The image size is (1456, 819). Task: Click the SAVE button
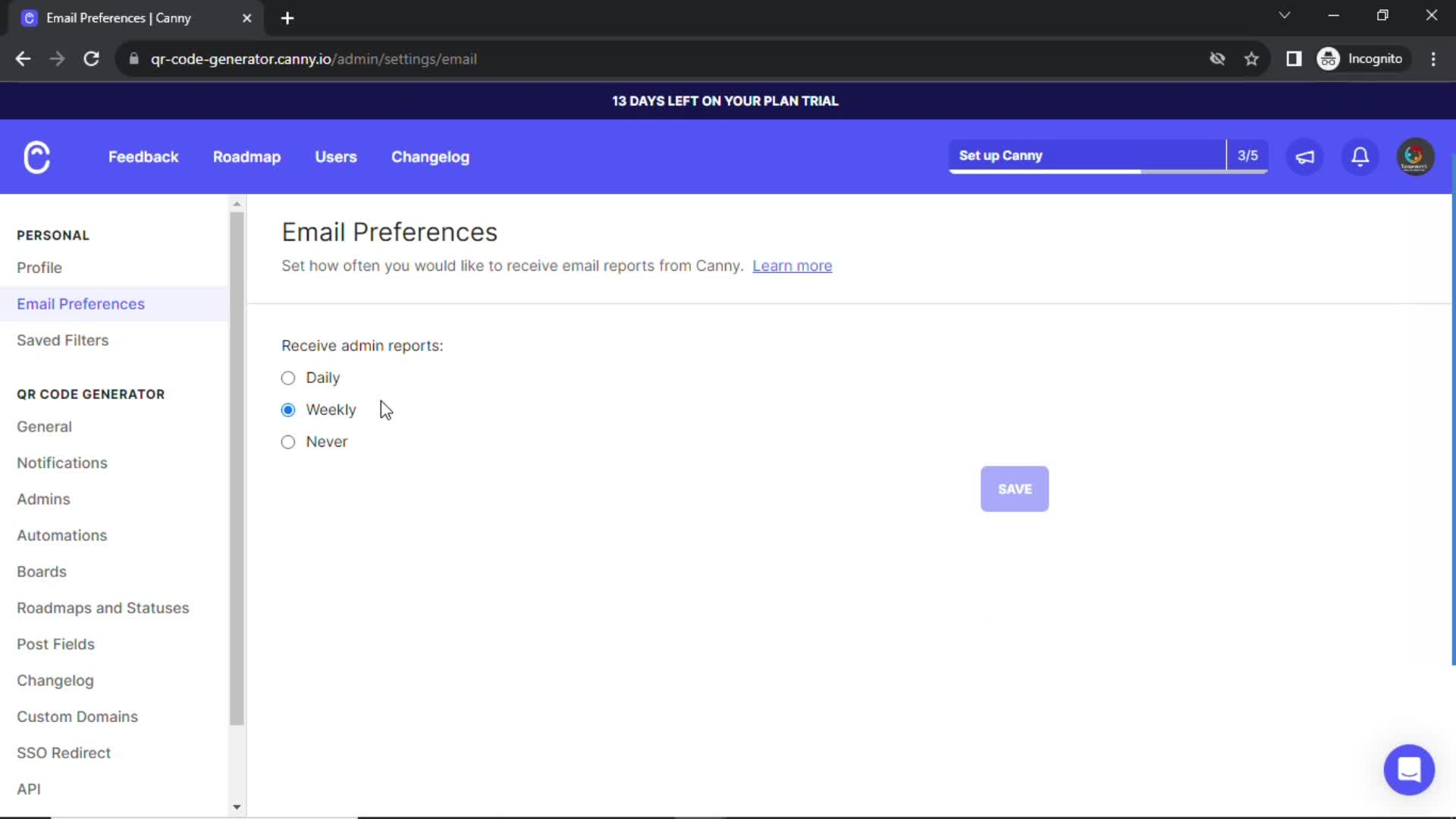click(x=1014, y=489)
